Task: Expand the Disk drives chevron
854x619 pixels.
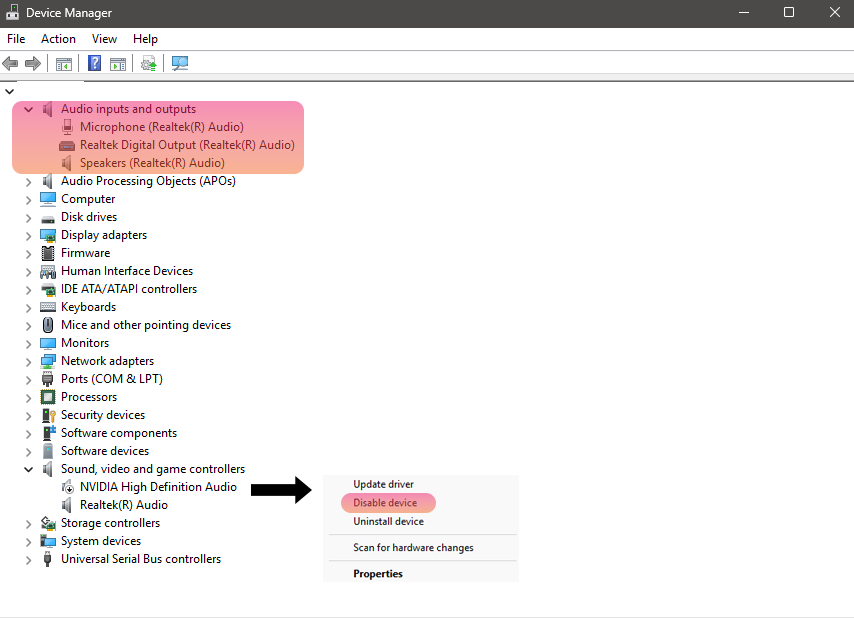Action: pos(28,218)
